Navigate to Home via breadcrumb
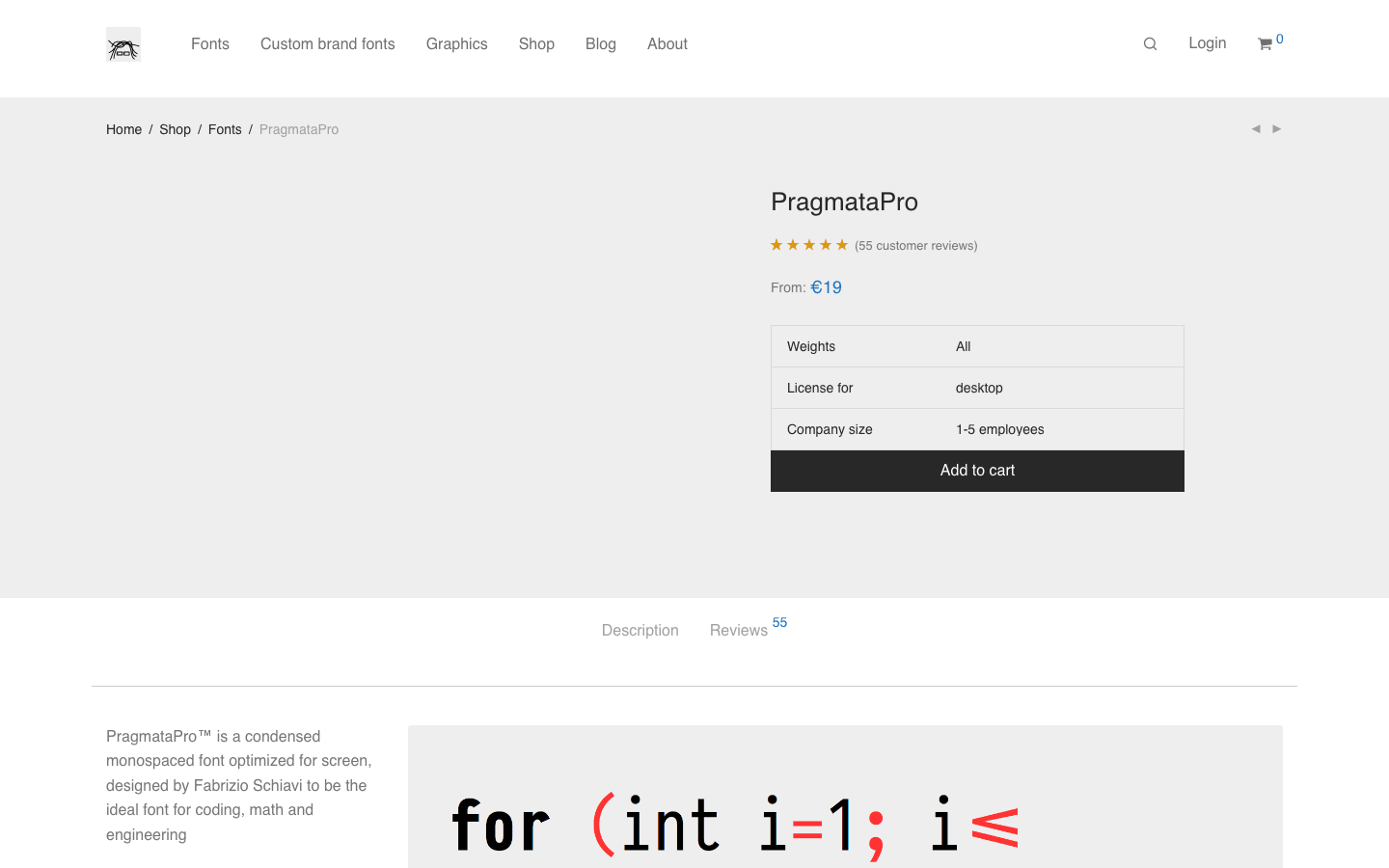 click(123, 129)
